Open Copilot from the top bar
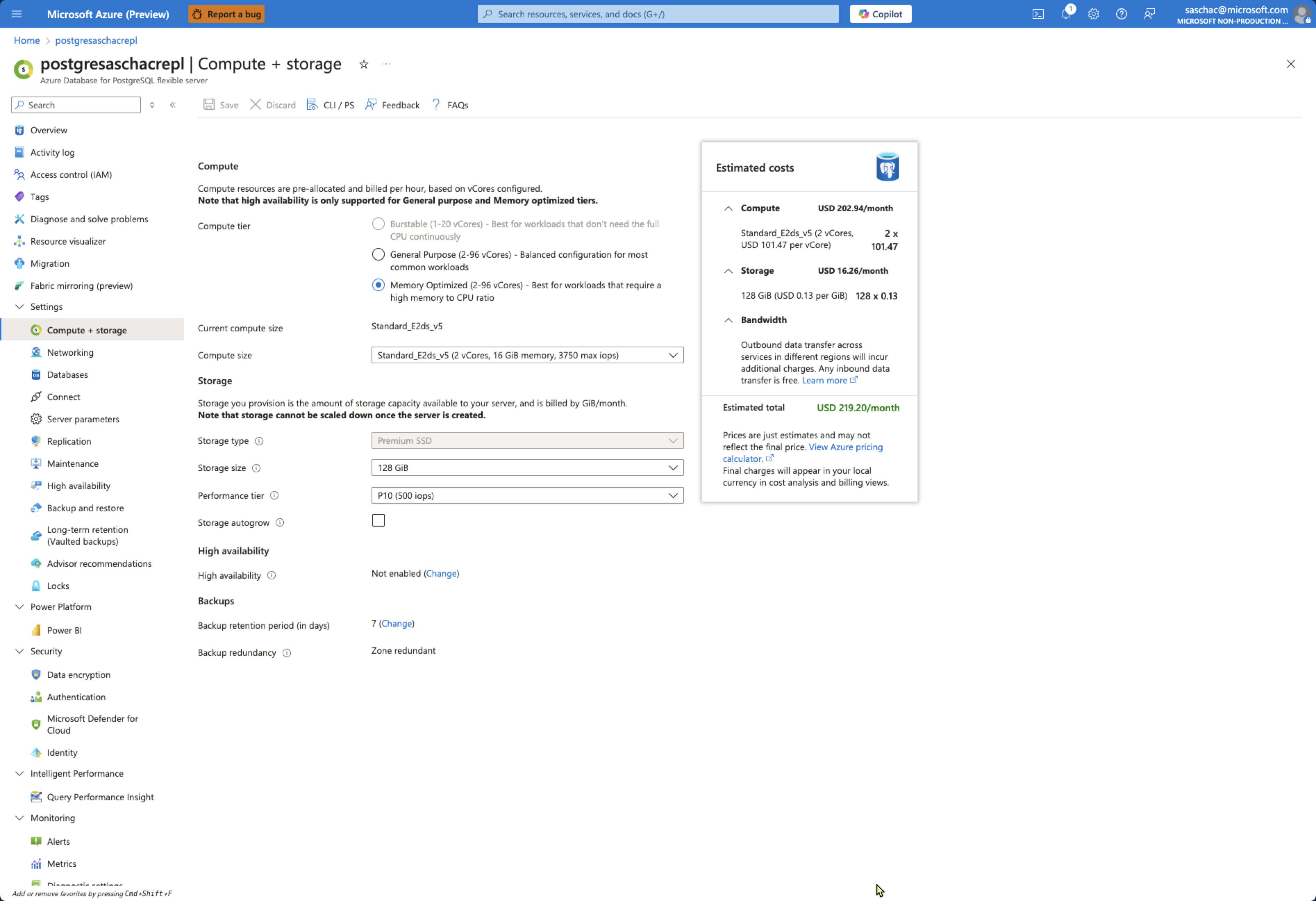Viewport: 1316px width, 901px height. [881, 14]
